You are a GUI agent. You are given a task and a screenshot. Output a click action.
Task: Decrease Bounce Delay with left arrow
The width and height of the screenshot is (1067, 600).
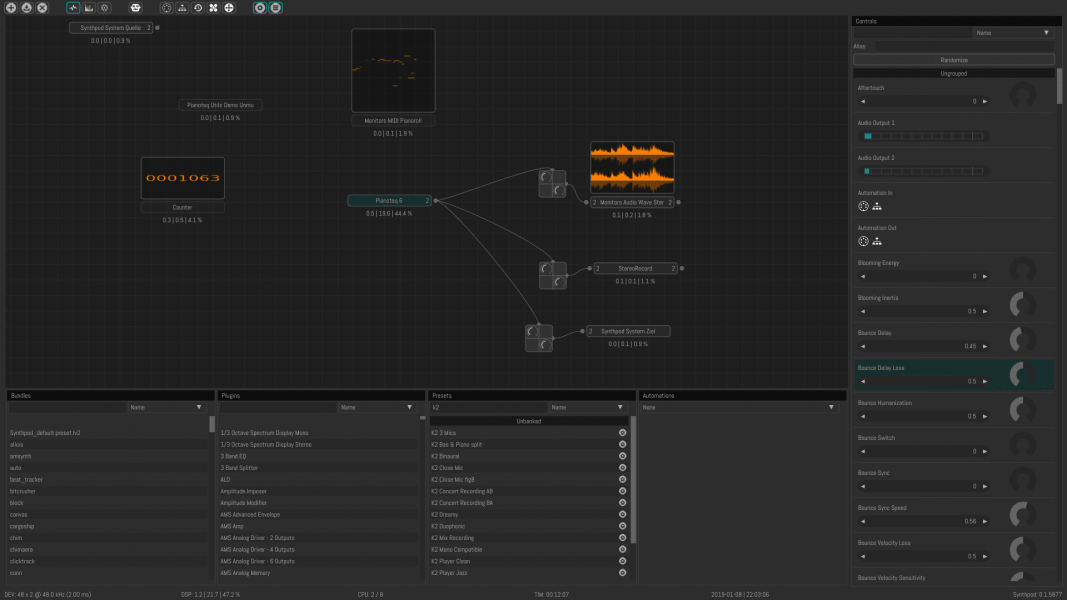[863, 346]
